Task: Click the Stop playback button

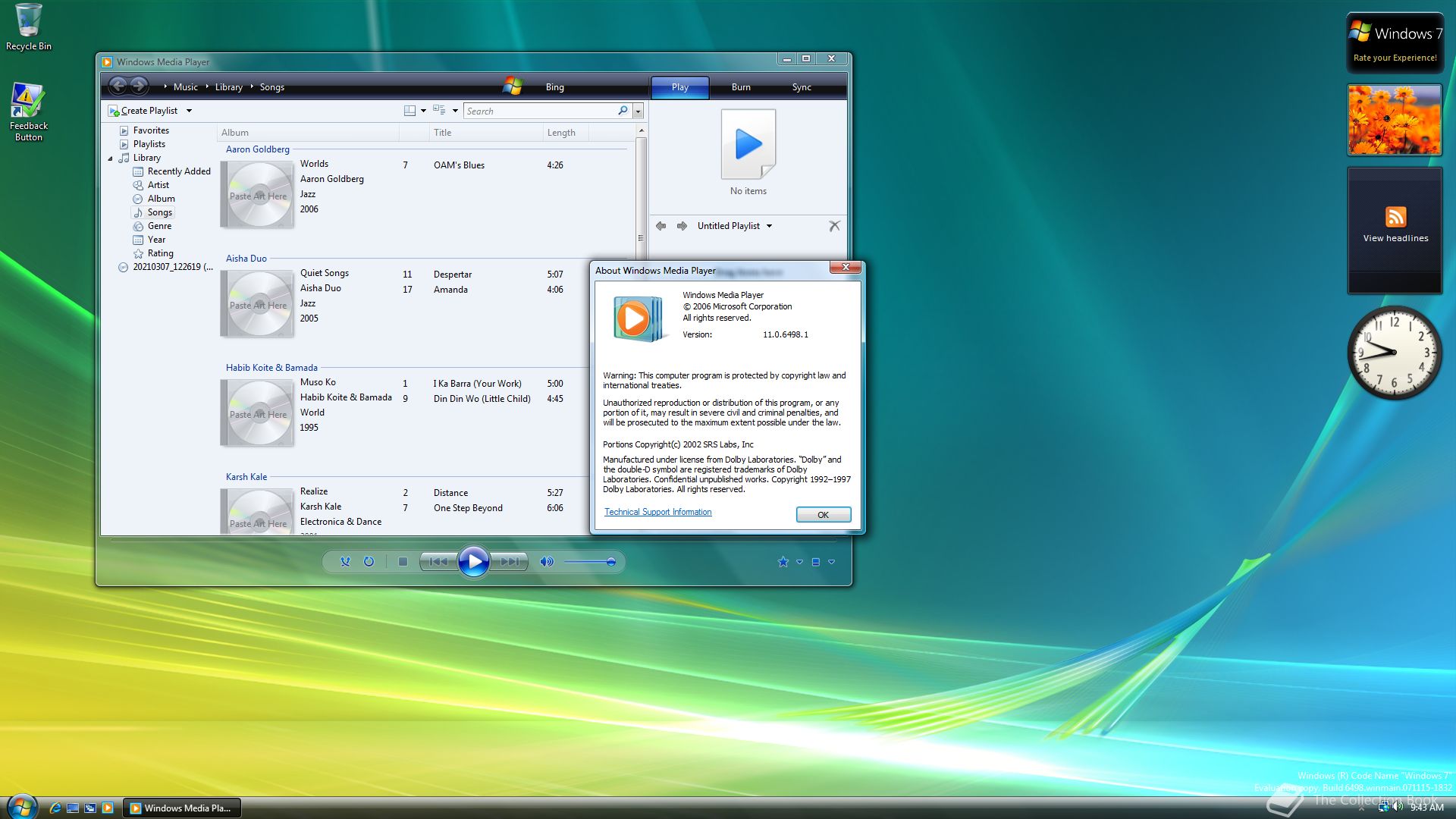Action: (403, 562)
